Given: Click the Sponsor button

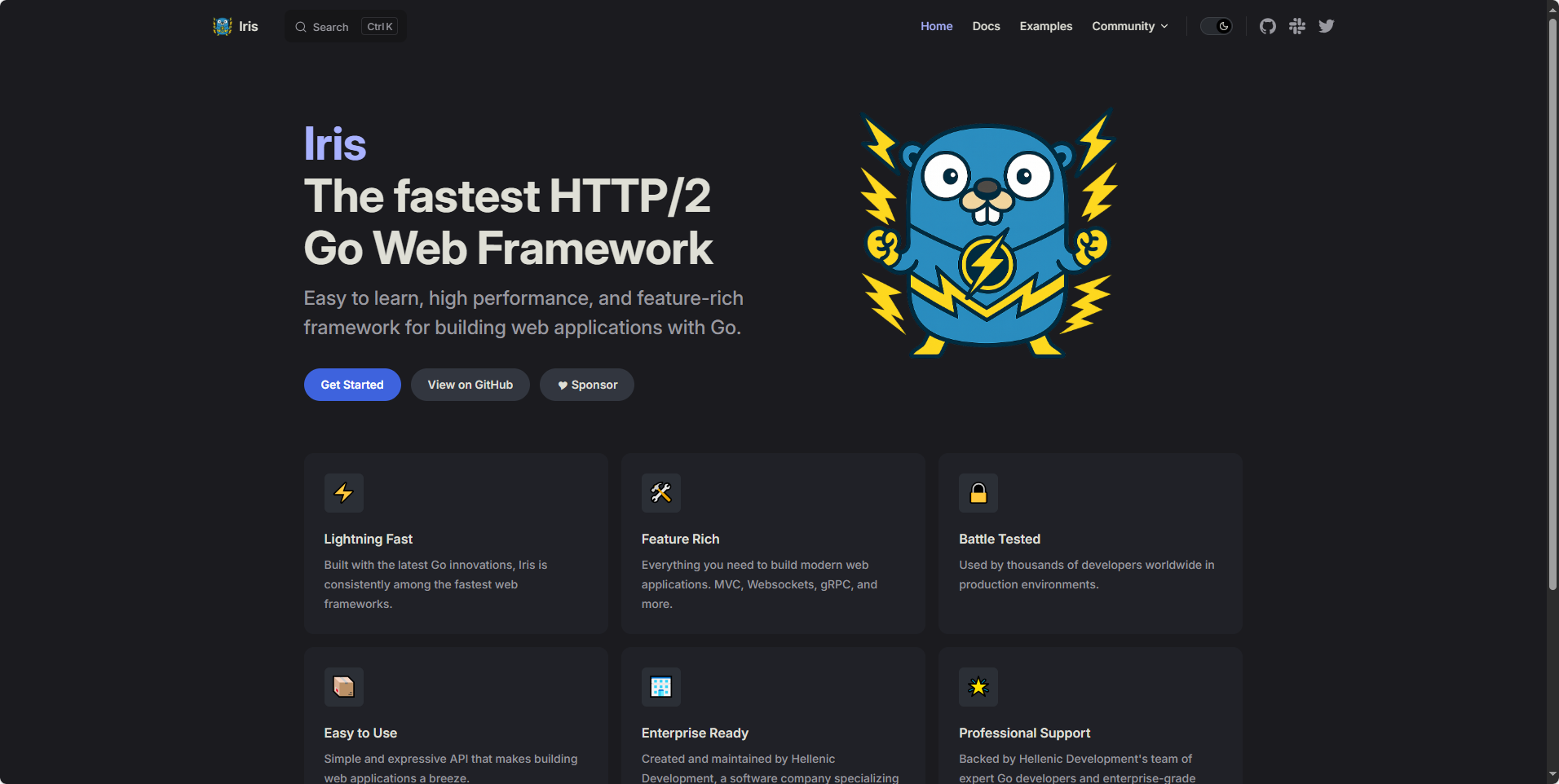Looking at the screenshot, I should click(x=587, y=385).
